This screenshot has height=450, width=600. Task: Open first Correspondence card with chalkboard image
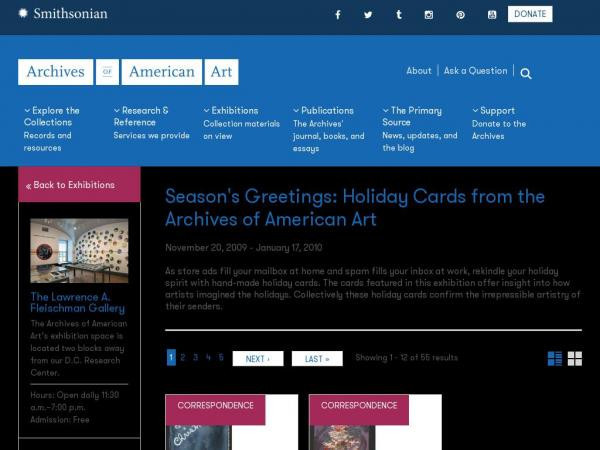pyautogui.click(x=232, y=422)
